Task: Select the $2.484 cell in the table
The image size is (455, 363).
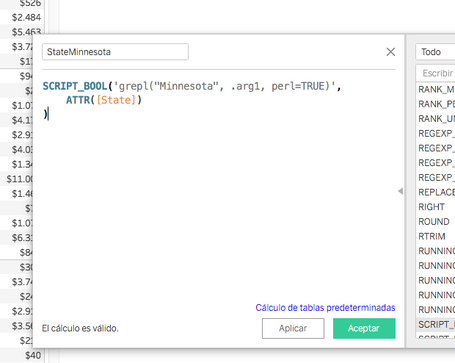Action: click(x=26, y=17)
